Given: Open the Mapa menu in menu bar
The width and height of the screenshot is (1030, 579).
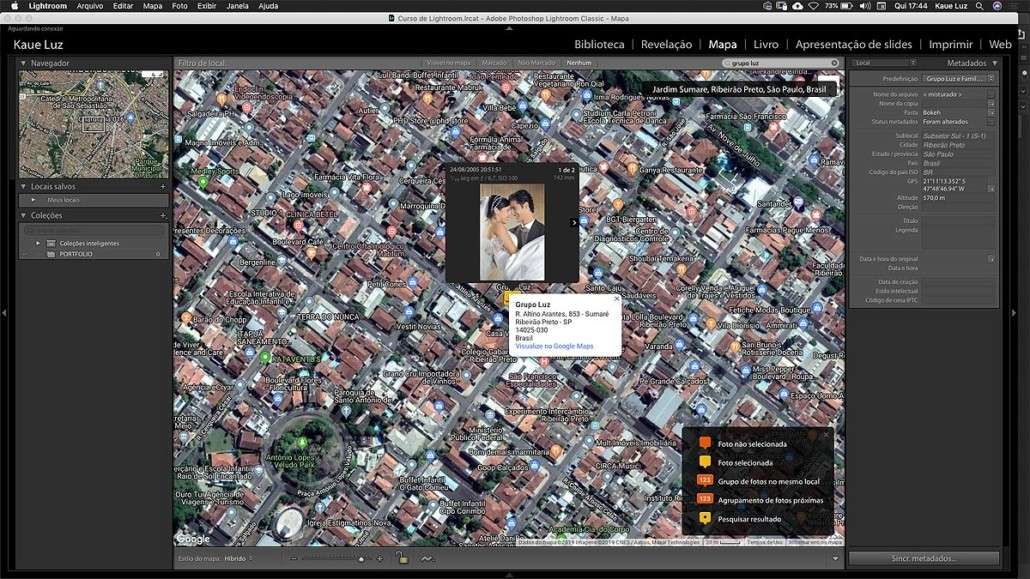Looking at the screenshot, I should [x=152, y=6].
